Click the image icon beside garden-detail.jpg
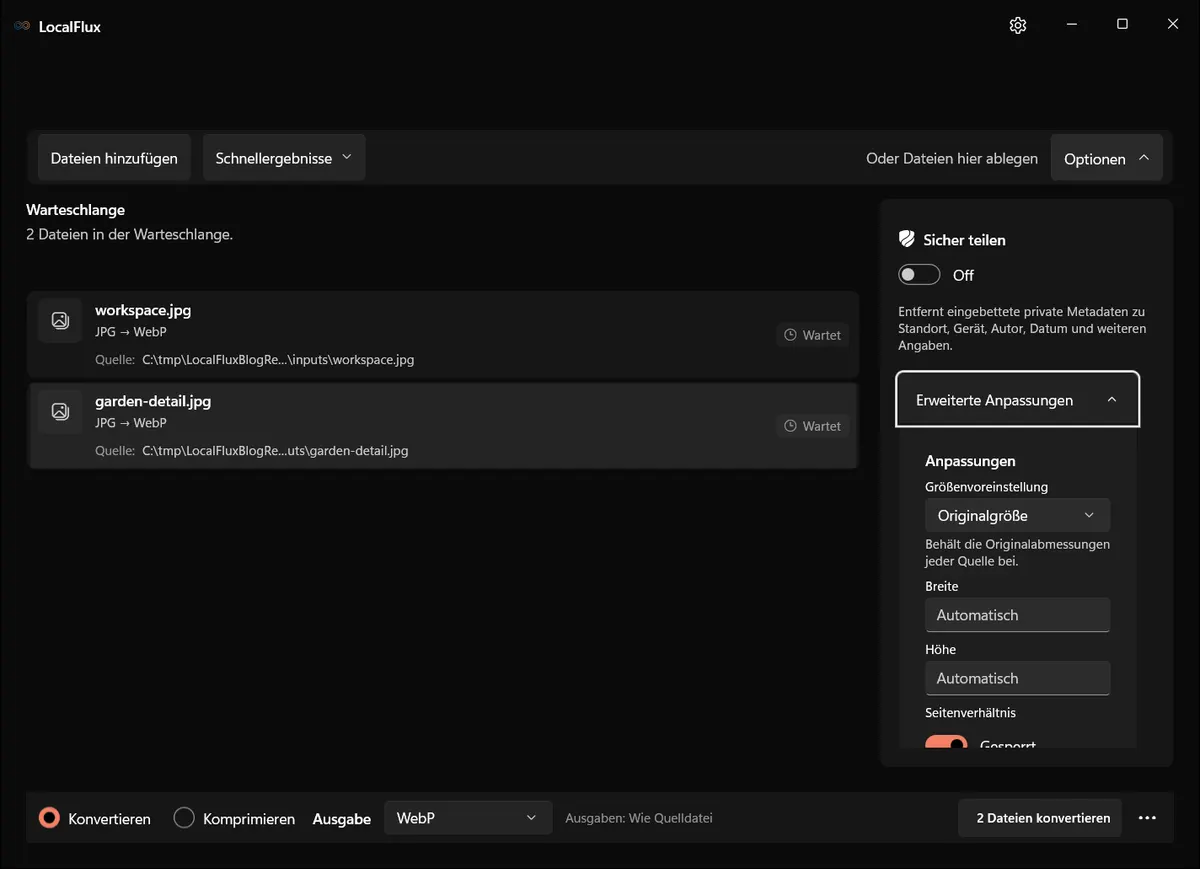The width and height of the screenshot is (1200, 869). tap(60, 411)
